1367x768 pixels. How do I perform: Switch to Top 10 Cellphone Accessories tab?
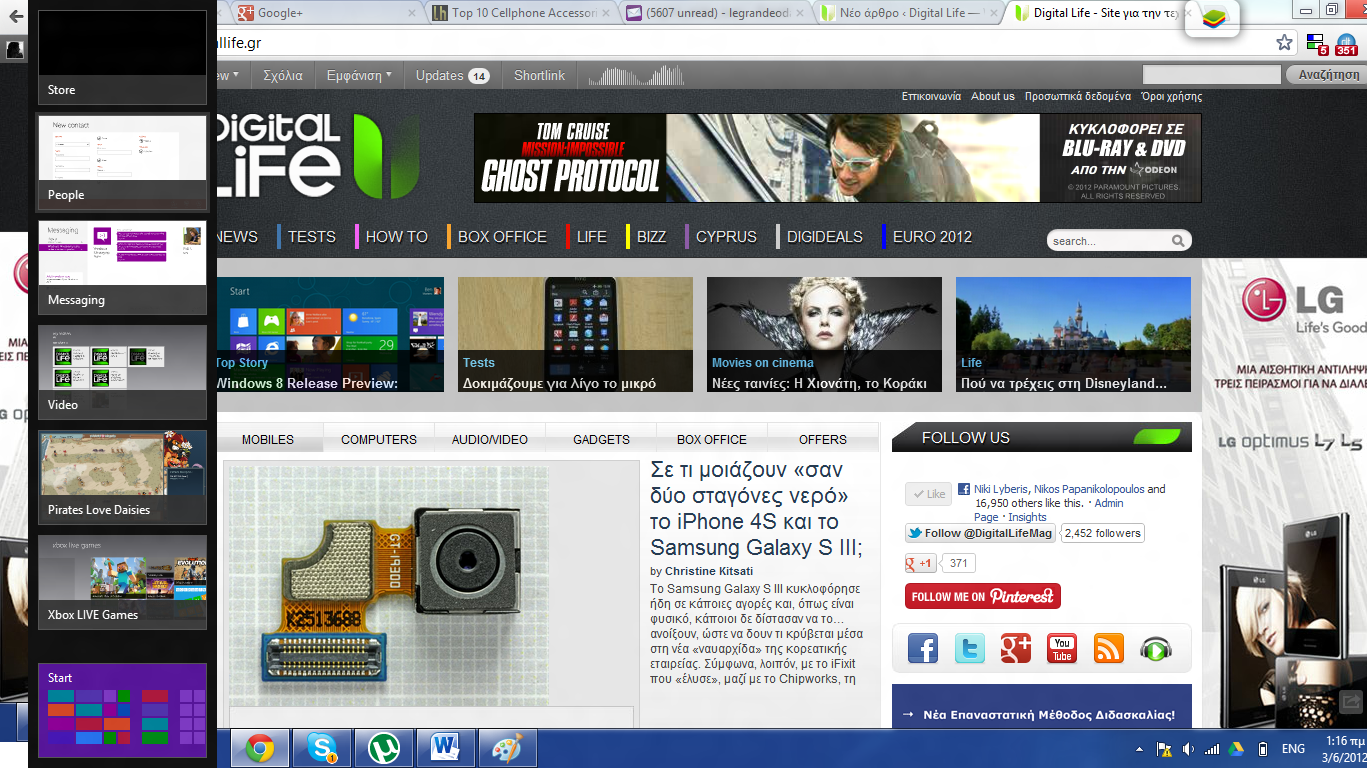pyautogui.click(x=522, y=13)
